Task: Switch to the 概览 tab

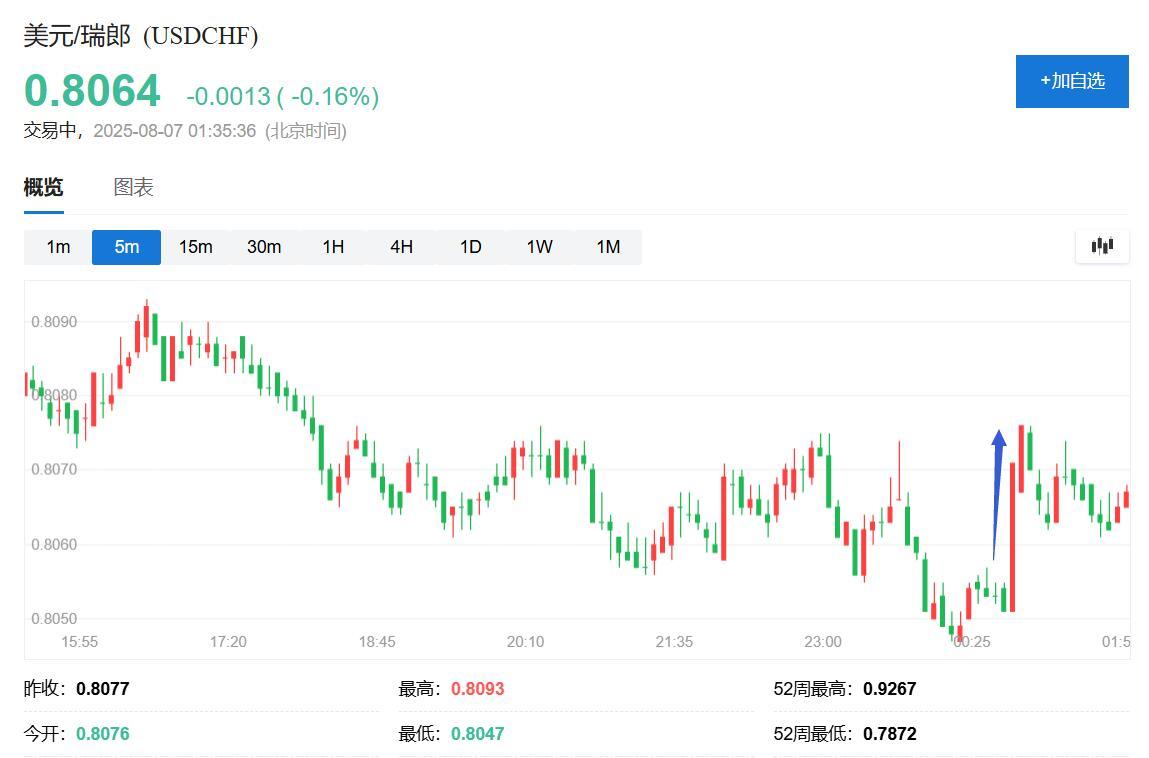Action: pyautogui.click(x=43, y=188)
